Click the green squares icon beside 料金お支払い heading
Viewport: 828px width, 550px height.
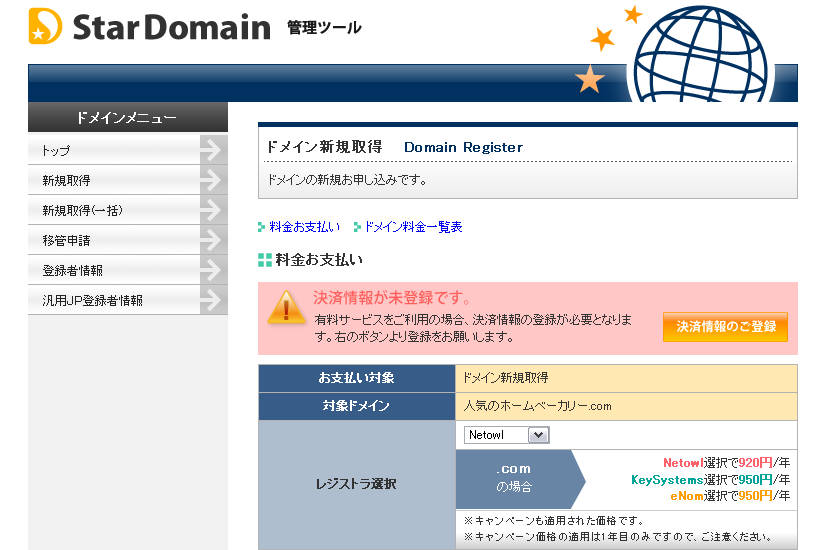(x=265, y=260)
